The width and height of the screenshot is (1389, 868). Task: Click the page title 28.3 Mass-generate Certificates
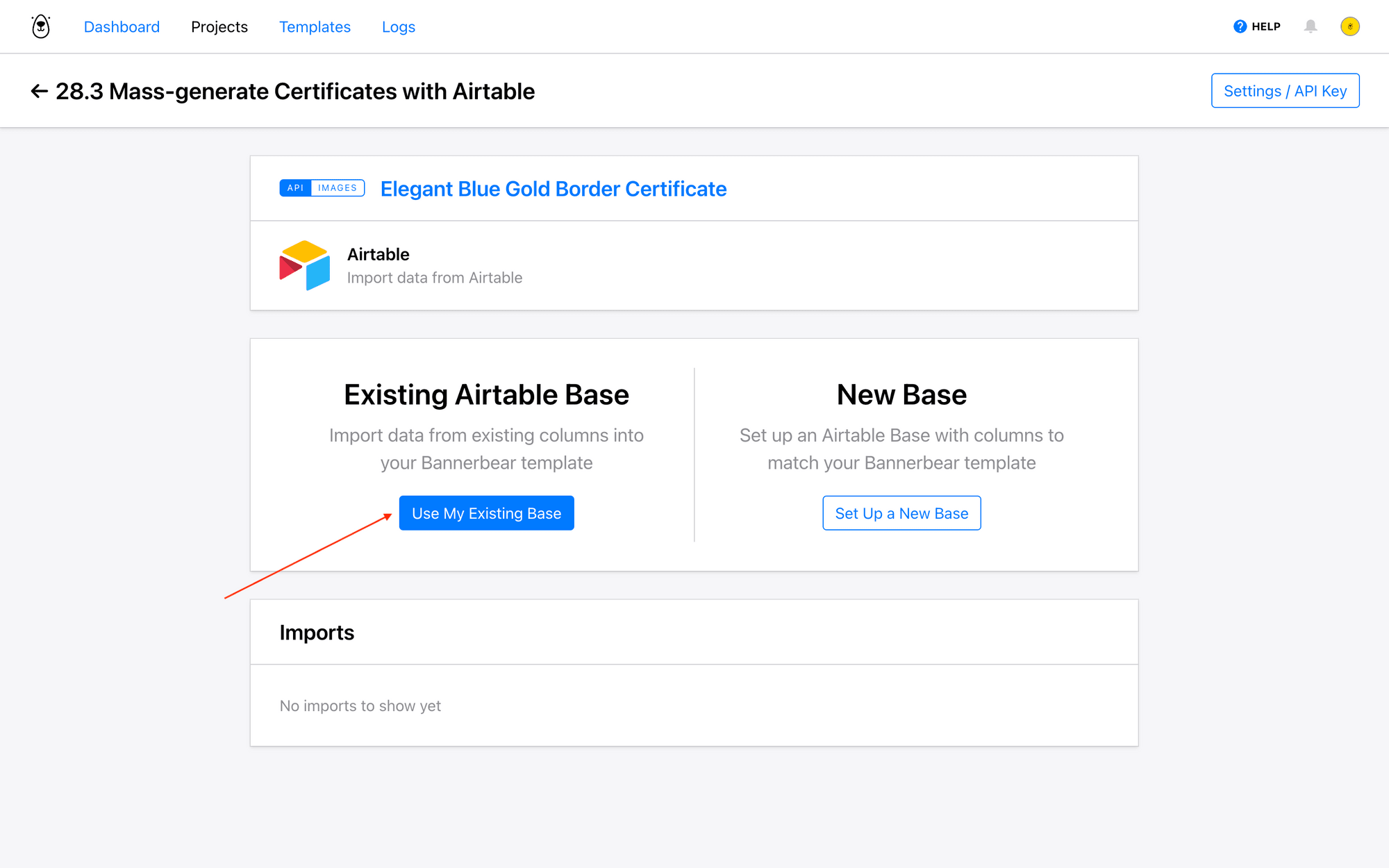tap(295, 91)
